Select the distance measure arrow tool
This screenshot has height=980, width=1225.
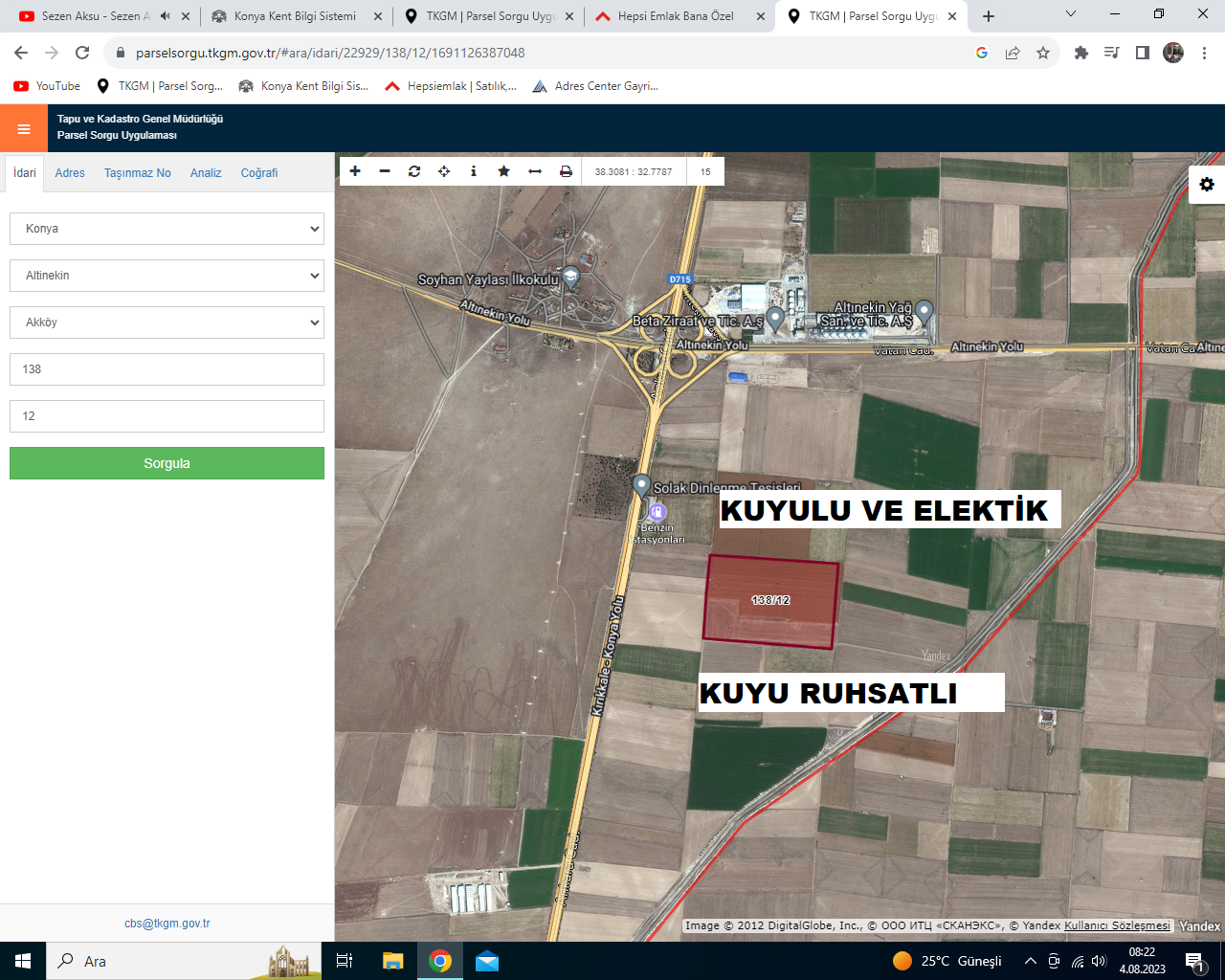pyautogui.click(x=535, y=171)
